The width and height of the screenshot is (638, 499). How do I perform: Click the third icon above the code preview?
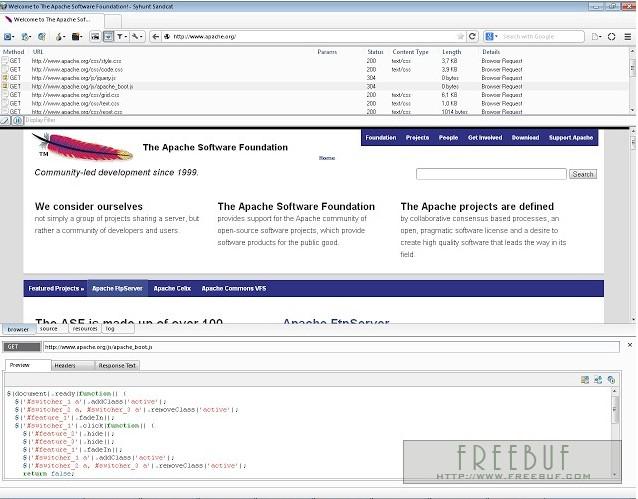pos(611,380)
